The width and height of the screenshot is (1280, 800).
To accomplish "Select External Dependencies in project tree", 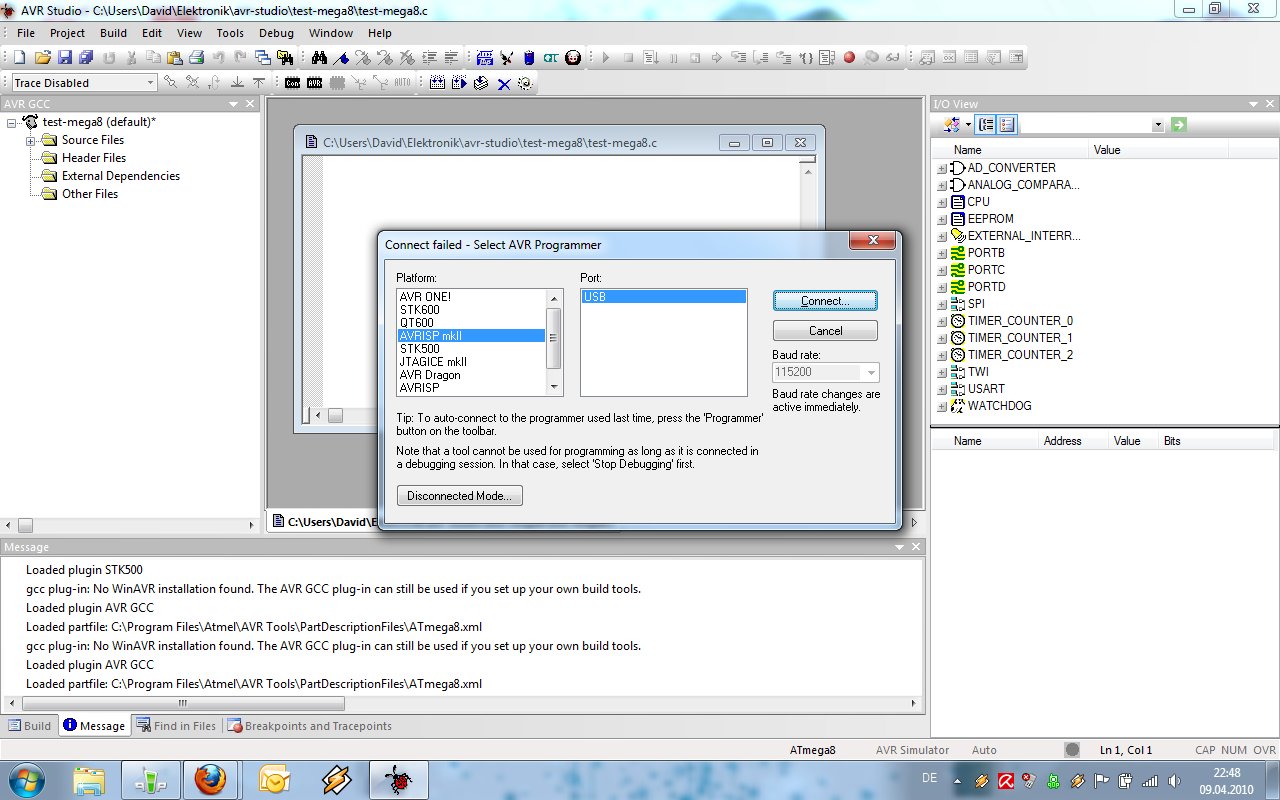I will point(121,176).
